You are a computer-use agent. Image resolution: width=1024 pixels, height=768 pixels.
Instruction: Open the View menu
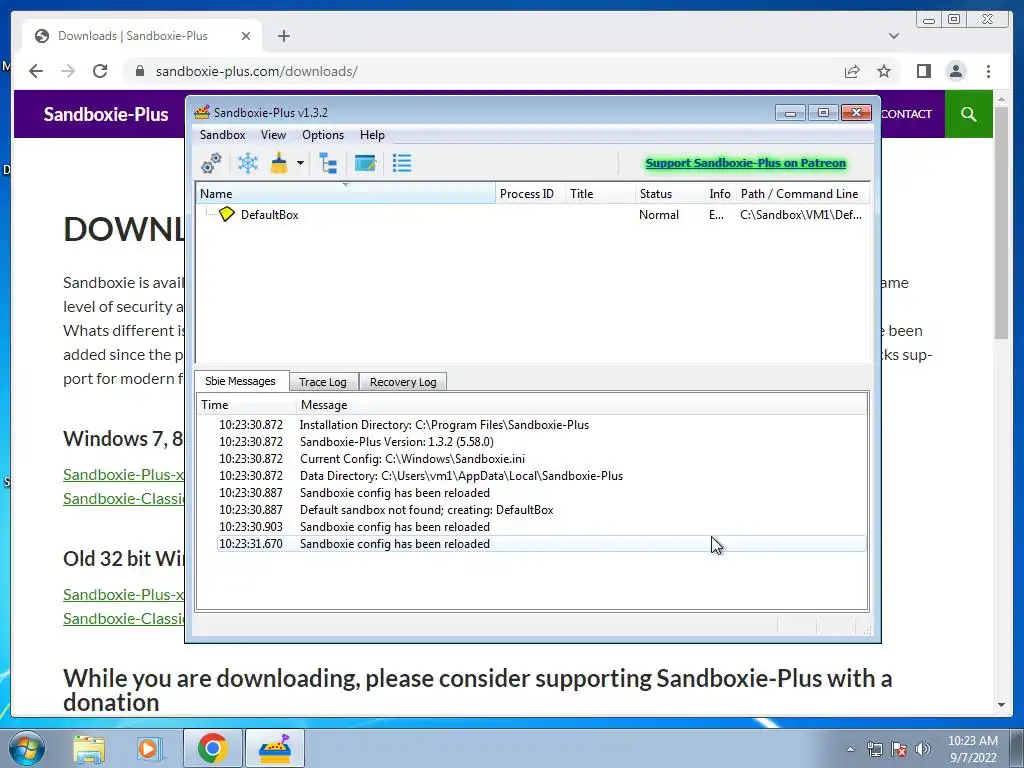coord(273,135)
